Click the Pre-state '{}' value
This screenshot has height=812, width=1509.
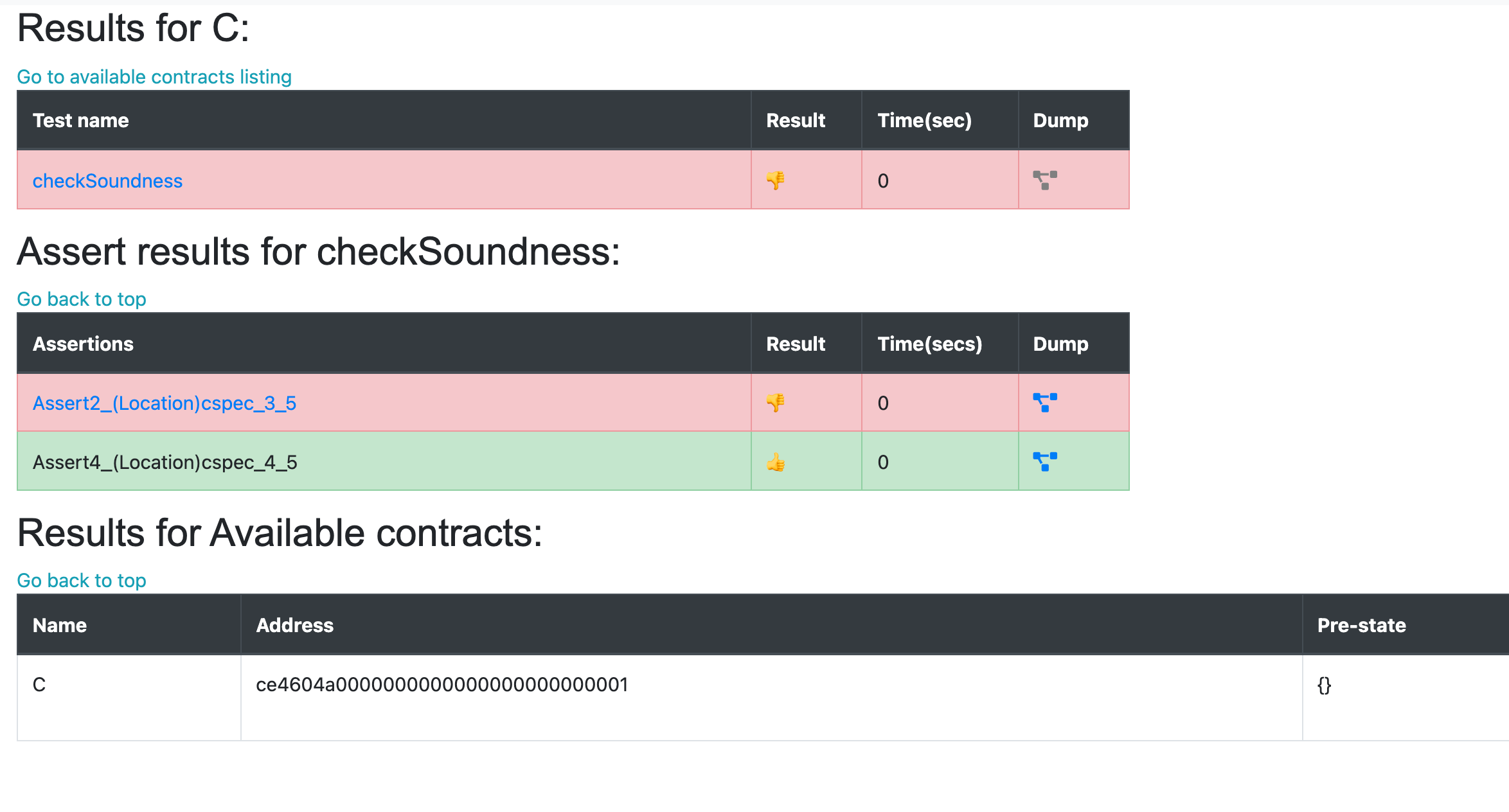click(x=1324, y=685)
